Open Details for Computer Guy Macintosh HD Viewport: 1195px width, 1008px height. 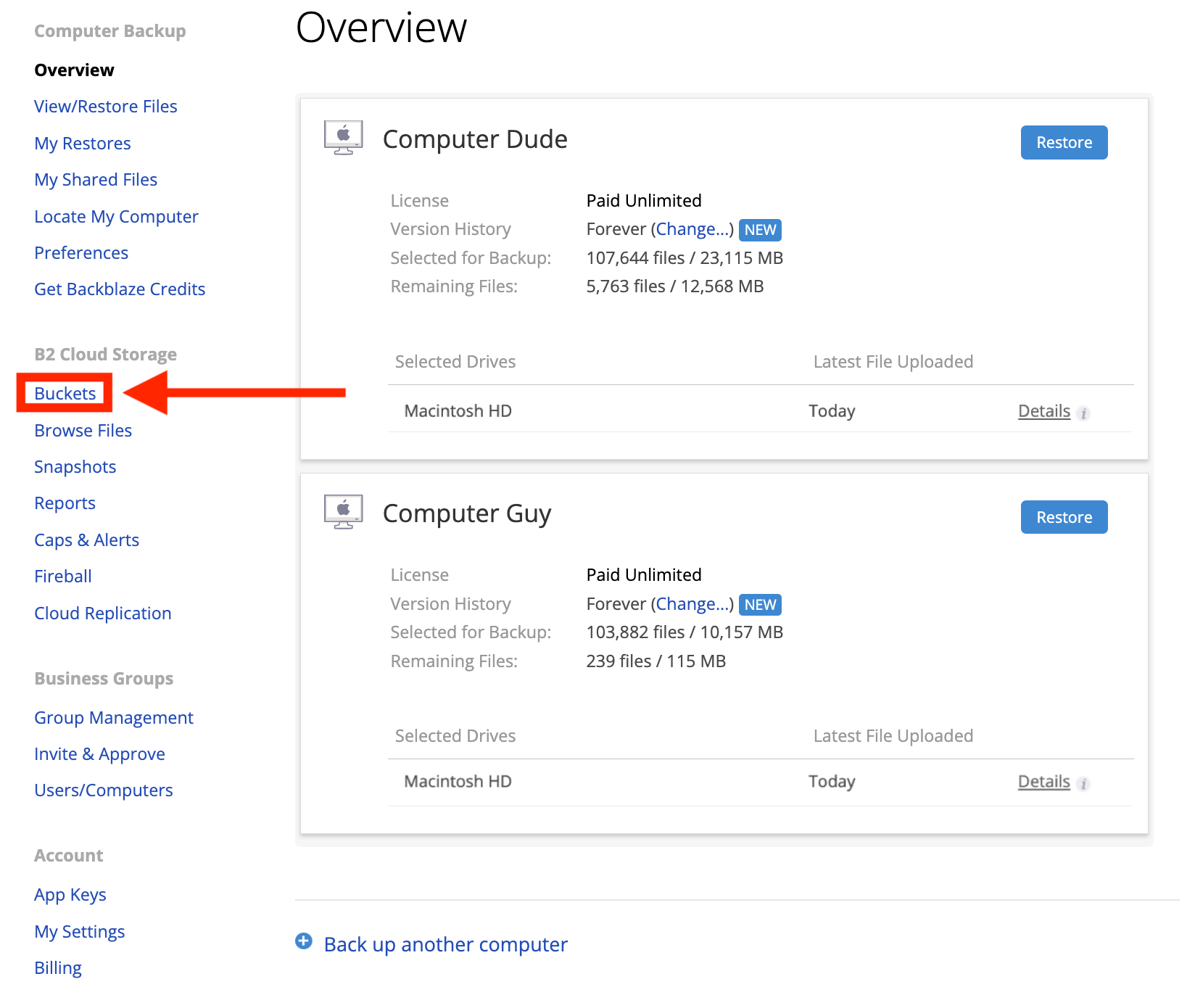[x=1044, y=782]
